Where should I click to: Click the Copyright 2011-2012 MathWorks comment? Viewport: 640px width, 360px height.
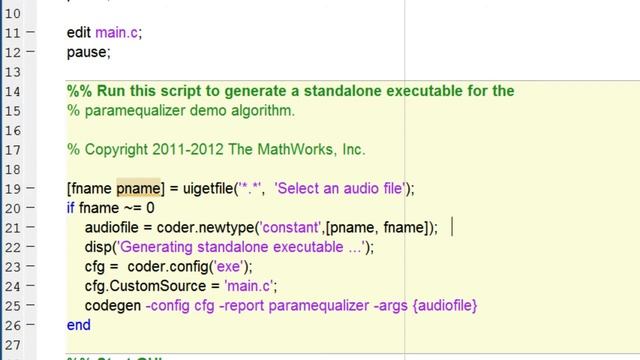click(x=216, y=149)
